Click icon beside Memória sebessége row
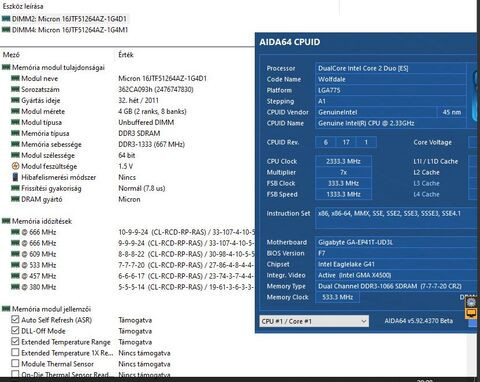Screen dimensions: 480x382 [x=15, y=144]
